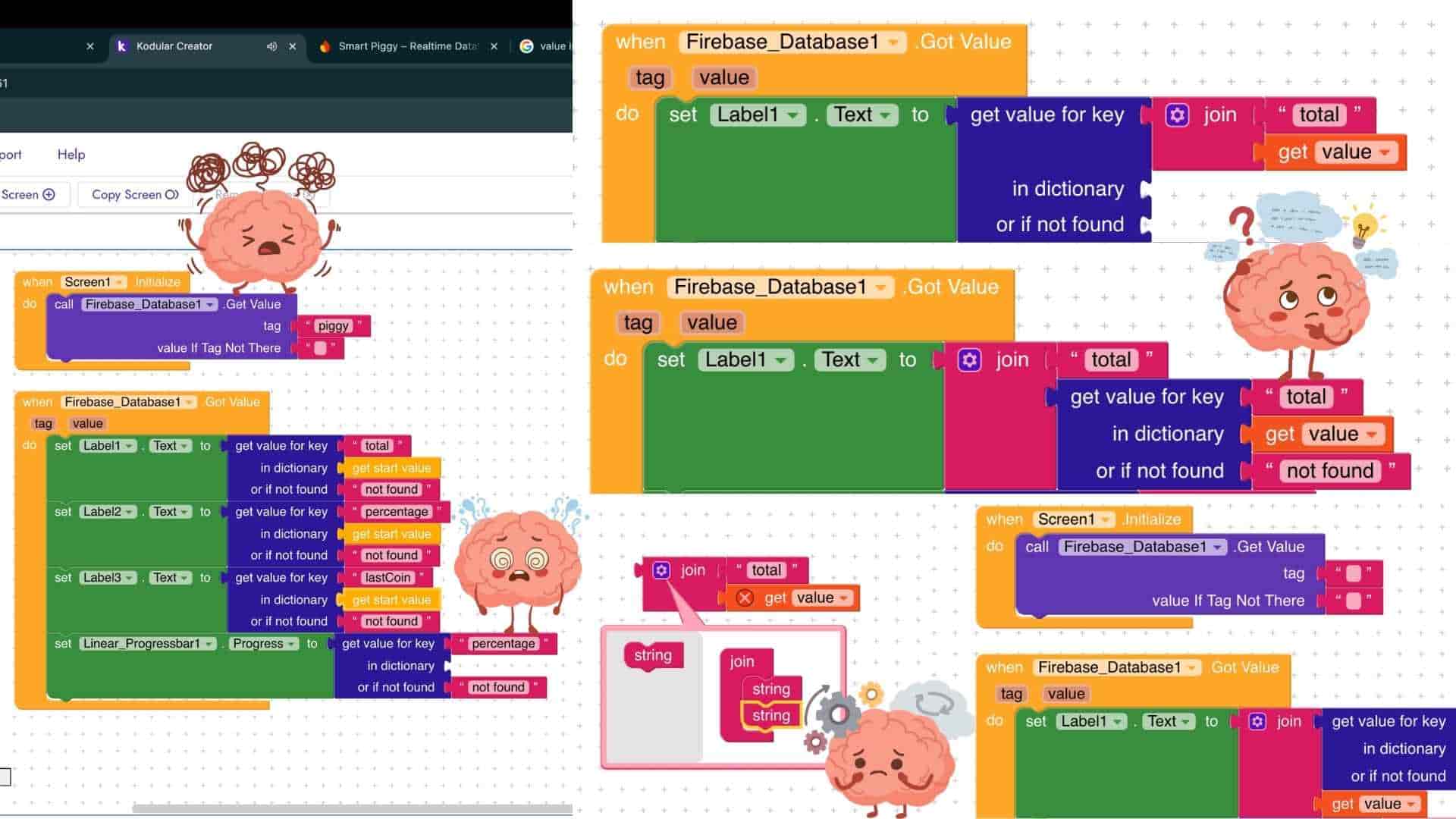Click the loose string block in mutator popup
The width and height of the screenshot is (1456, 819).
(x=653, y=656)
